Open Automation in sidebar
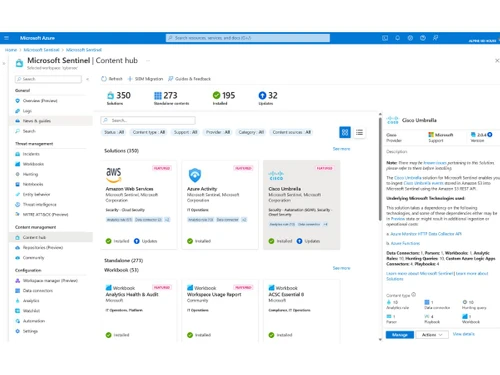Screen dimensions: 500x375 coord(30,321)
